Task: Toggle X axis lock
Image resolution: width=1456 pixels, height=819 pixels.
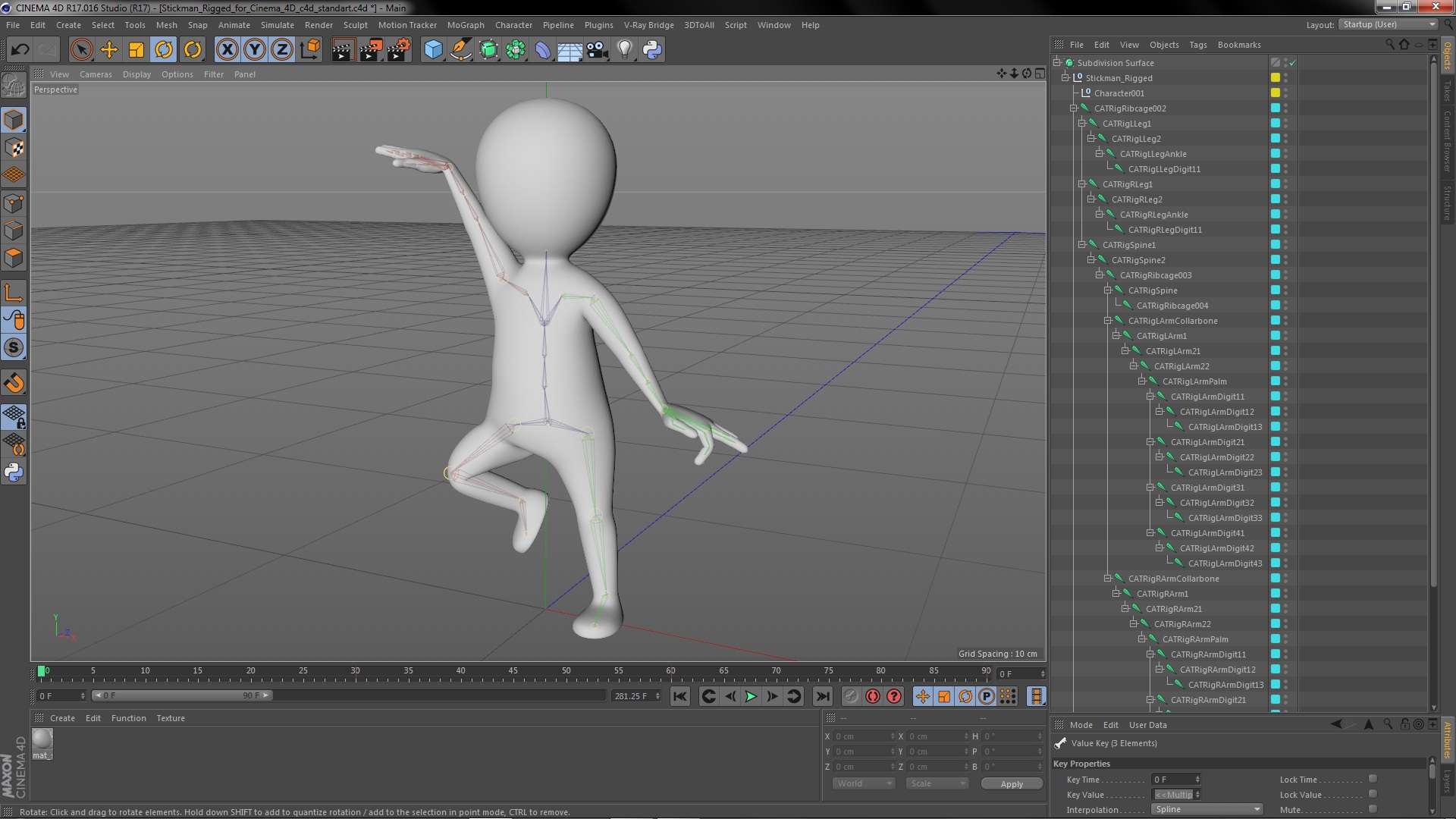Action: [x=227, y=50]
